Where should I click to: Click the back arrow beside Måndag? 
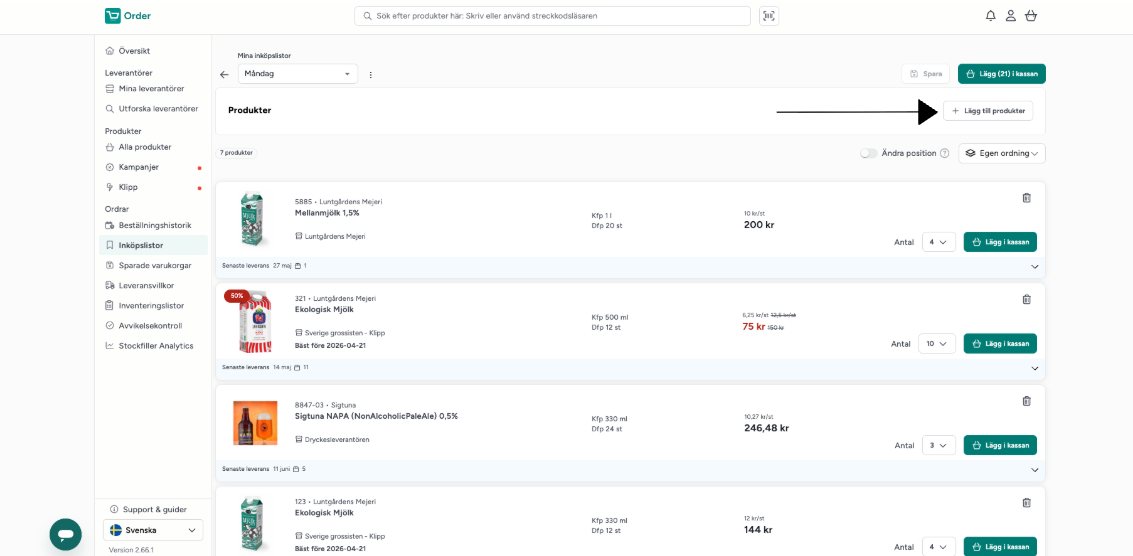(224, 74)
